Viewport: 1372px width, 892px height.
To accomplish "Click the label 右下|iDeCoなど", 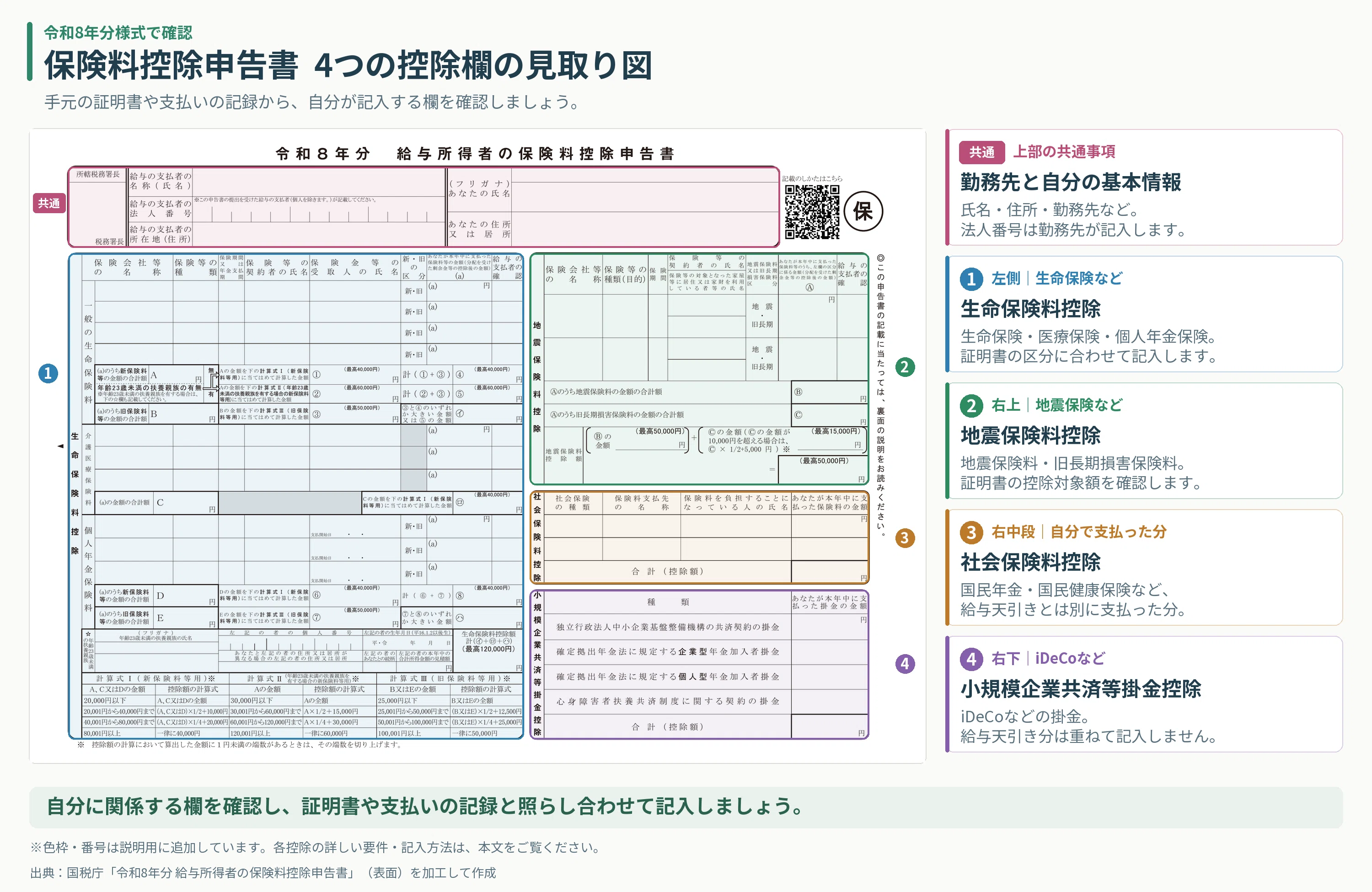I will click(1048, 658).
